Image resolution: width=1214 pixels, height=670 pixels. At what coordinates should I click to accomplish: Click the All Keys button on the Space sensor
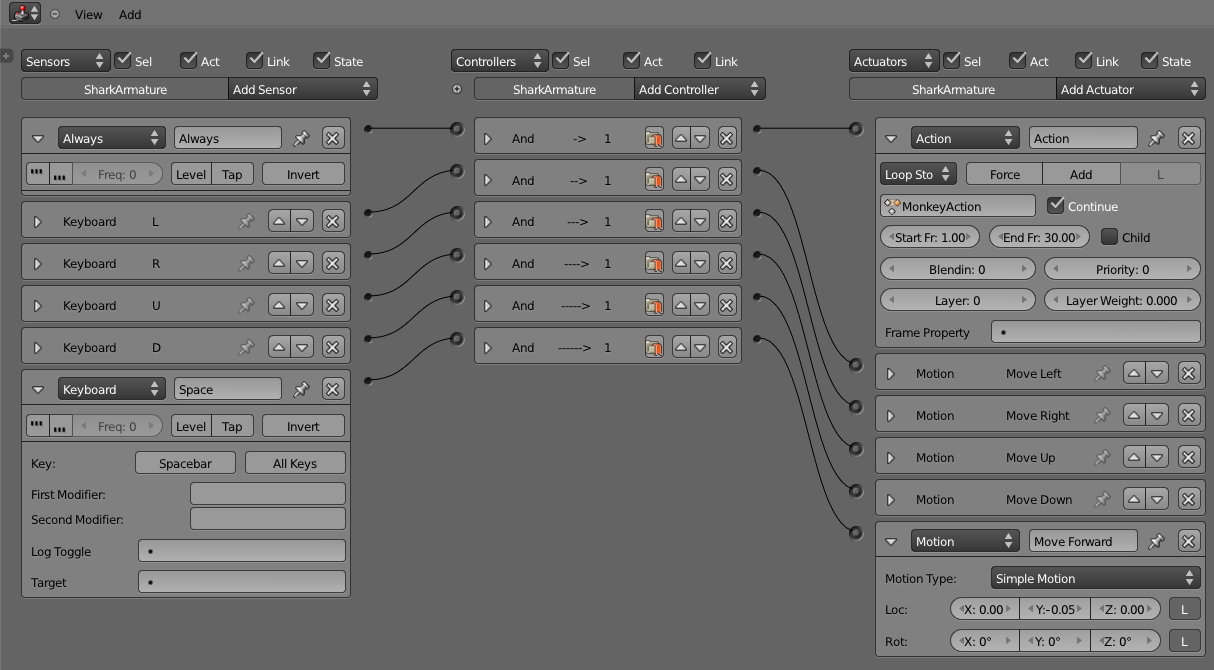pos(295,462)
